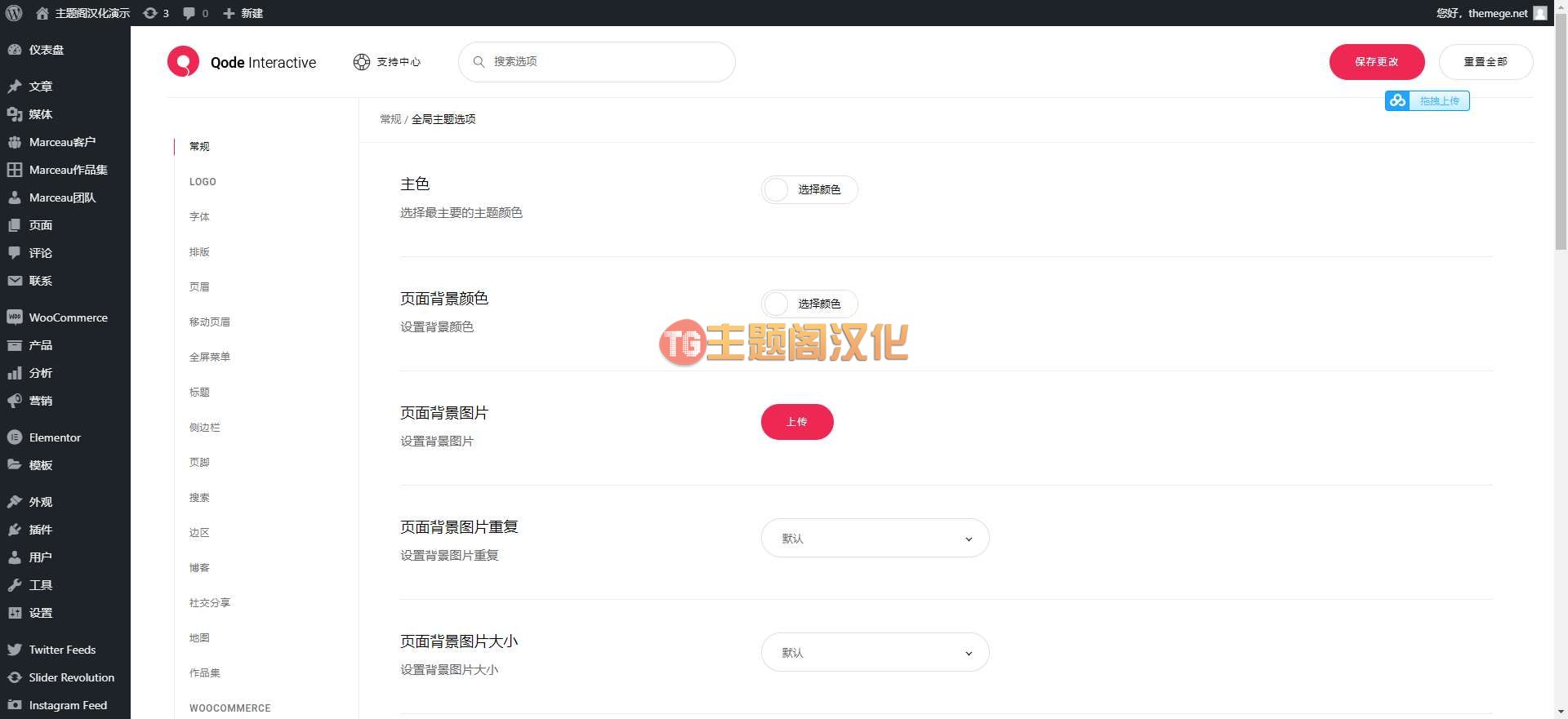Click the 支持中心 lifebuoy icon
The image size is (1568, 719).
pos(362,62)
